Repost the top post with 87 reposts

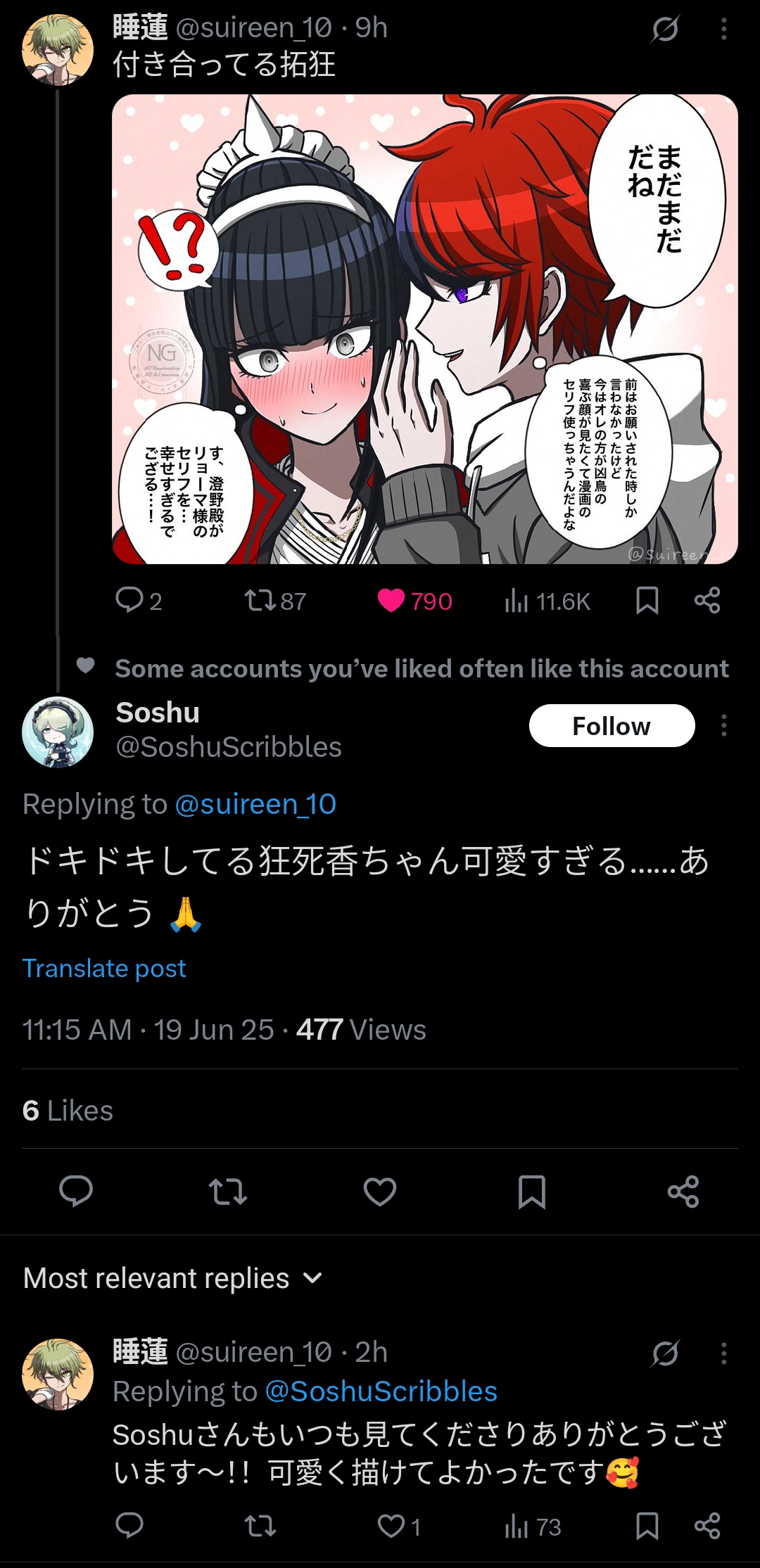pos(274,601)
